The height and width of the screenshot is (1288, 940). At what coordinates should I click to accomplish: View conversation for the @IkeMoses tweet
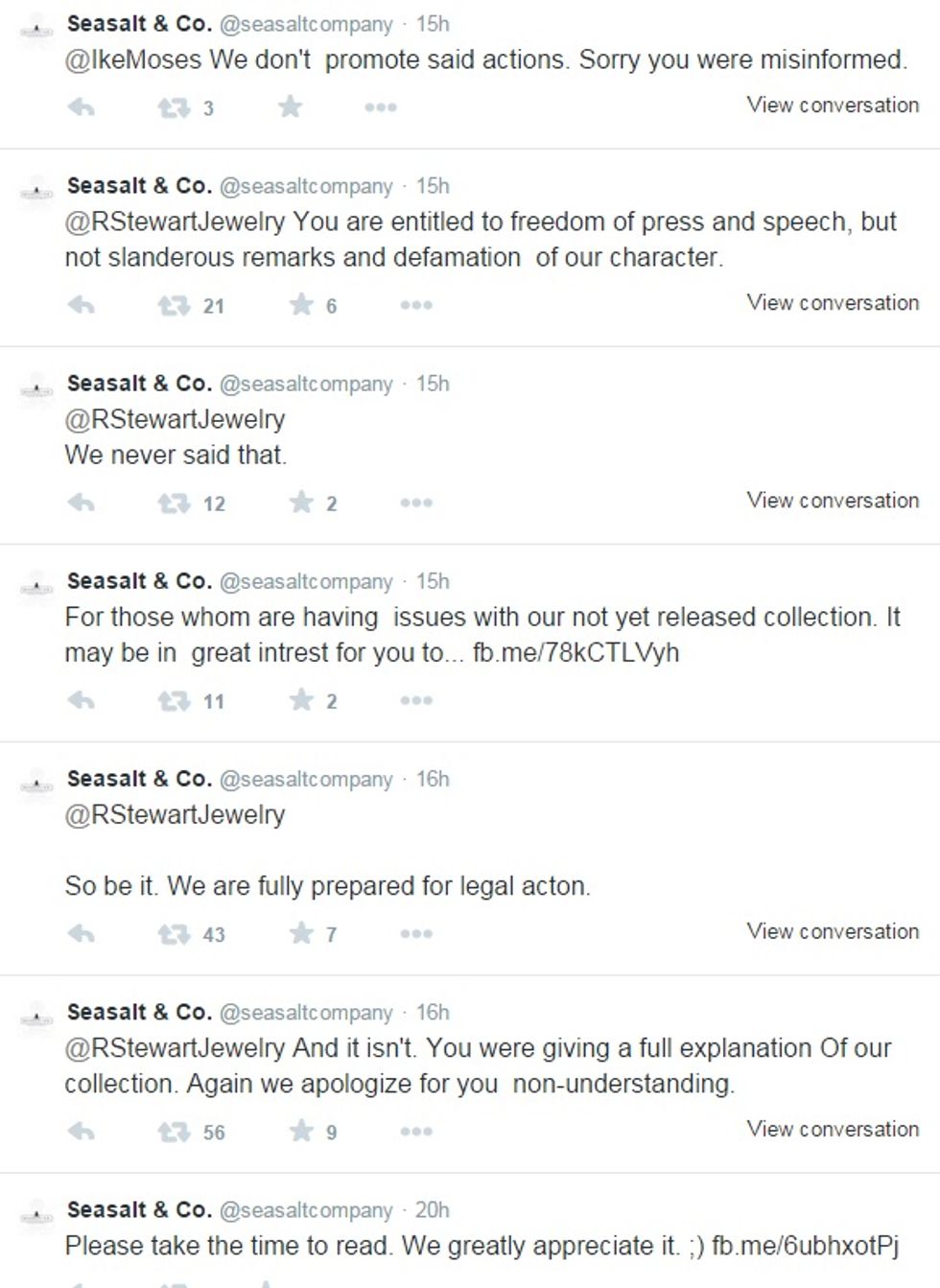[x=833, y=105]
